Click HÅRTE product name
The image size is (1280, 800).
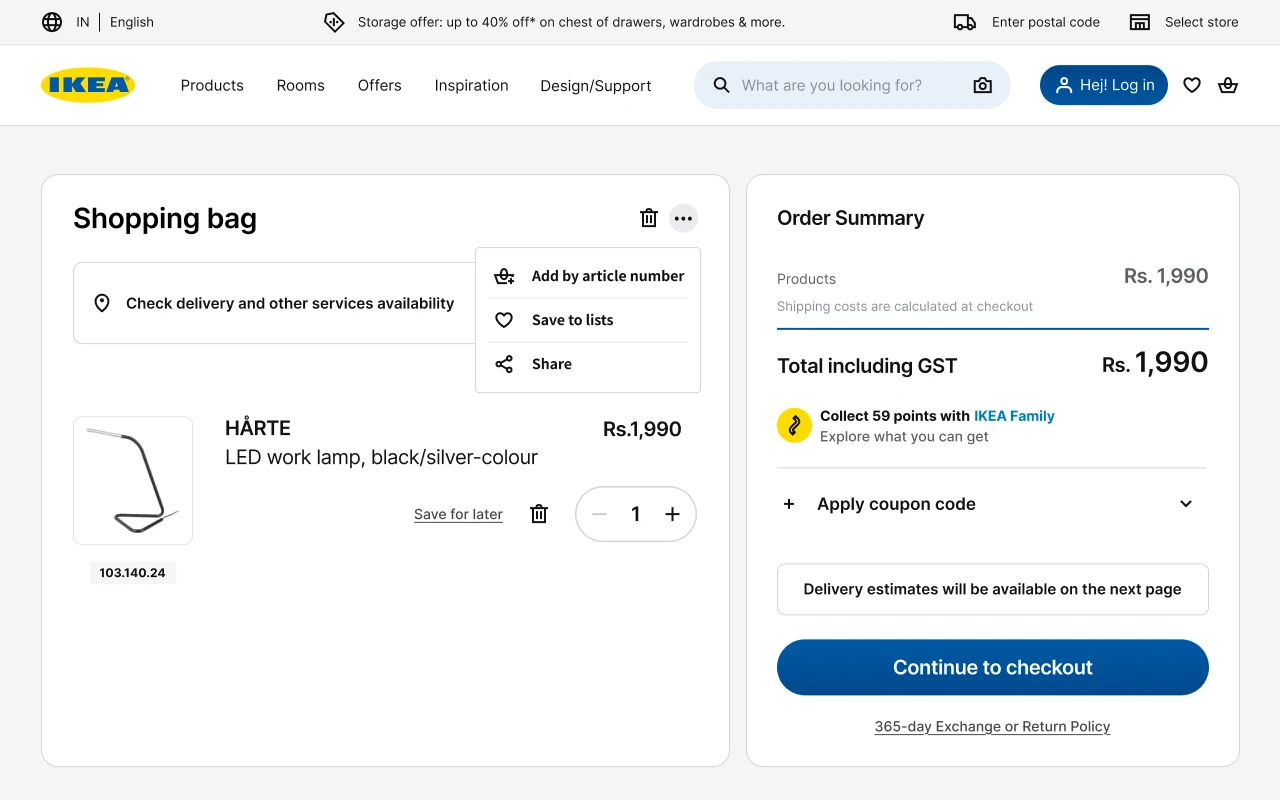pyautogui.click(x=258, y=428)
